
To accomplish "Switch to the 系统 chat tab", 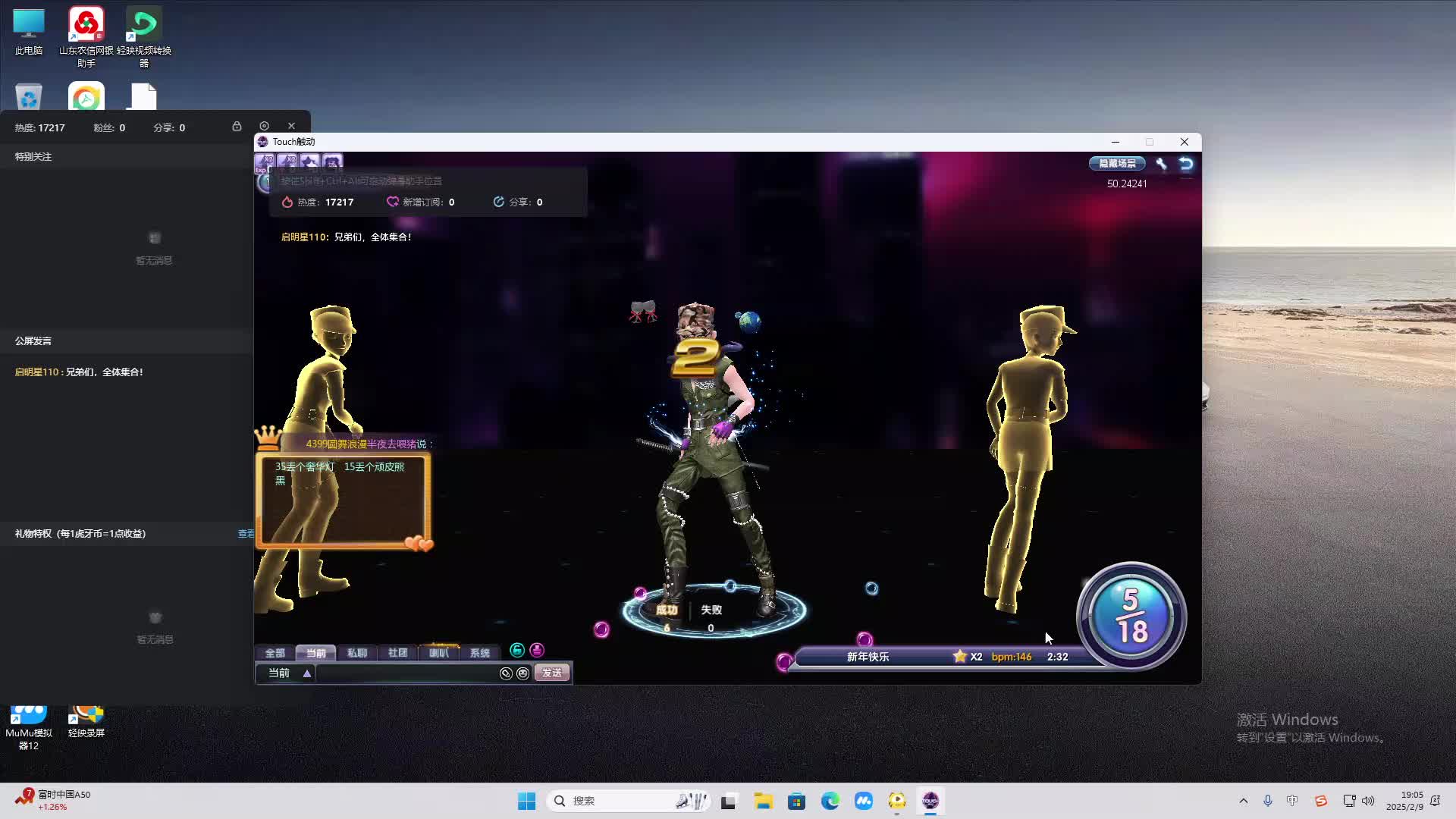I will [479, 653].
